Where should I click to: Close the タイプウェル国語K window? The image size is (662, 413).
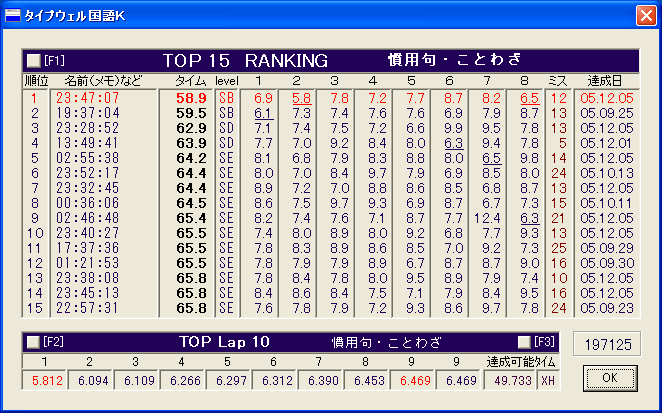[x=646, y=16]
